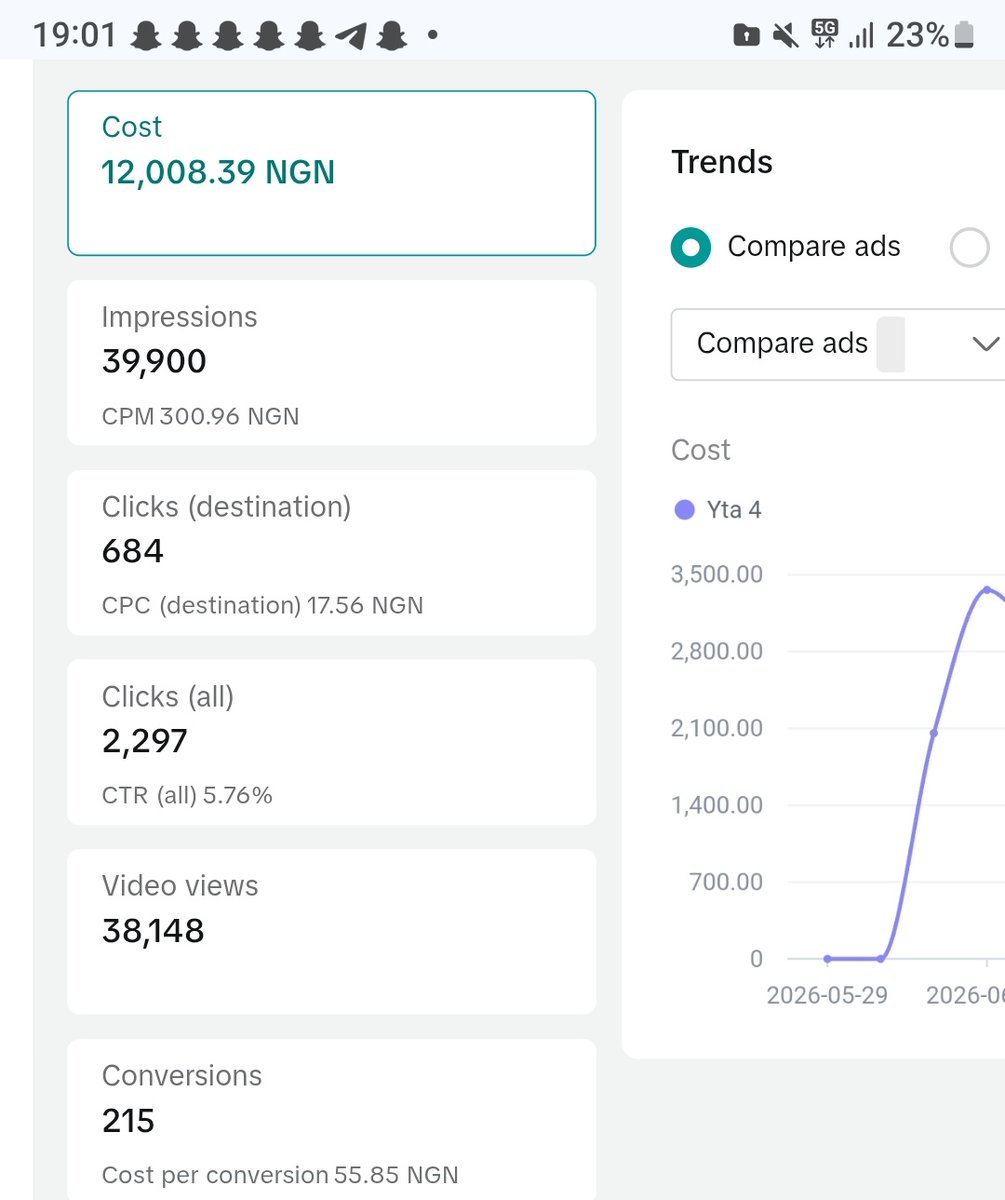Tap the Telegram notification icon in status bar

coord(350,37)
